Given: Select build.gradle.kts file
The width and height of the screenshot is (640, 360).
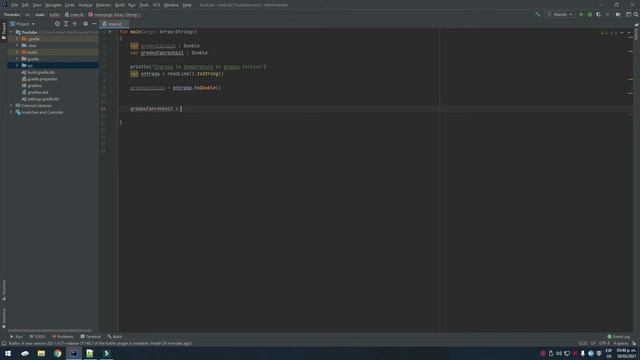Looking at the screenshot, I should pos(38,72).
